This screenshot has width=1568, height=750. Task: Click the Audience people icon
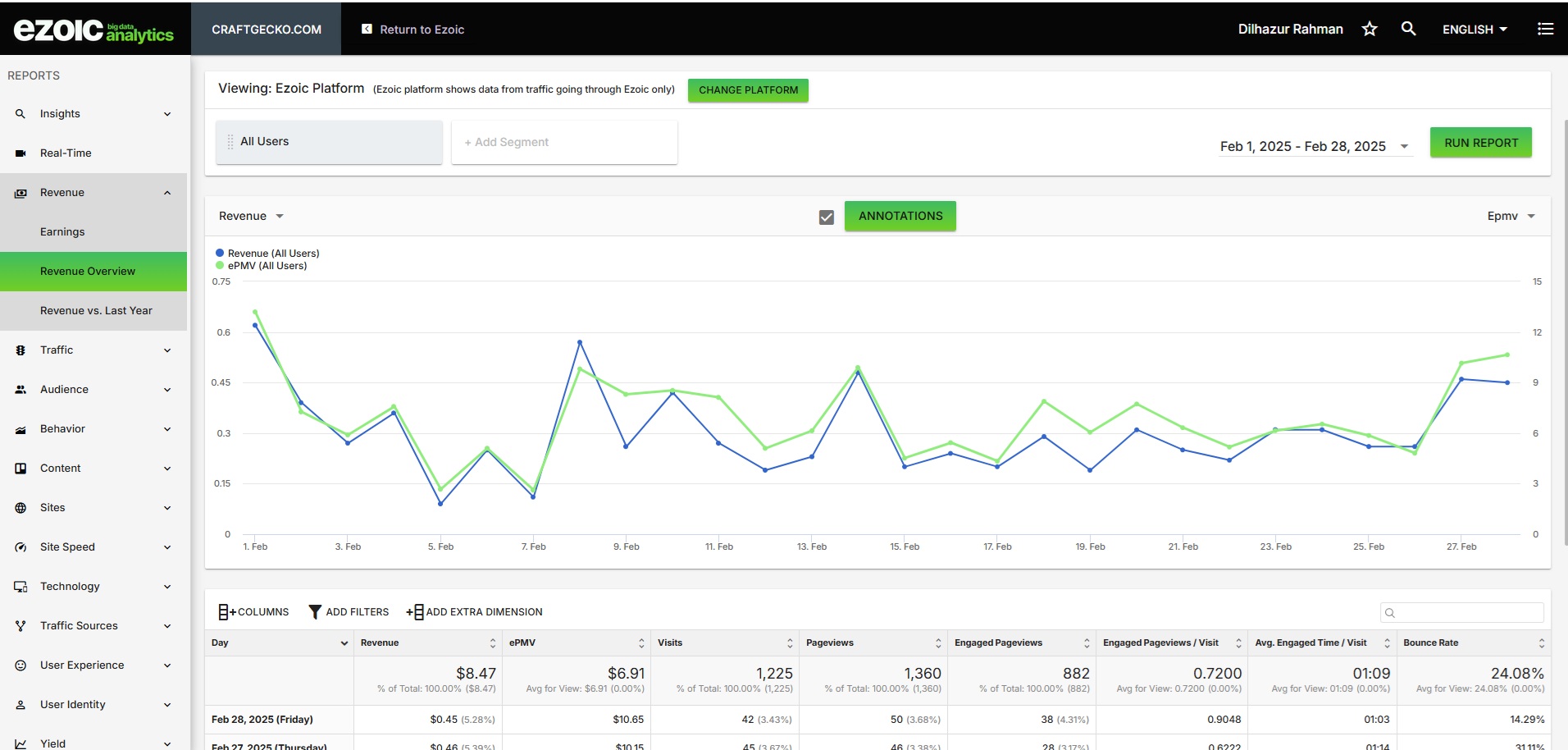(x=21, y=390)
